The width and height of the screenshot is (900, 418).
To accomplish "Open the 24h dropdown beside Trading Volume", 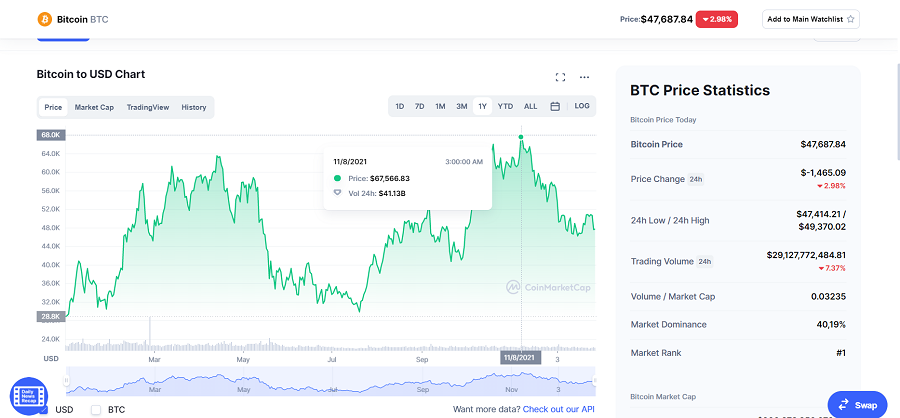I will pyautogui.click(x=704, y=262).
